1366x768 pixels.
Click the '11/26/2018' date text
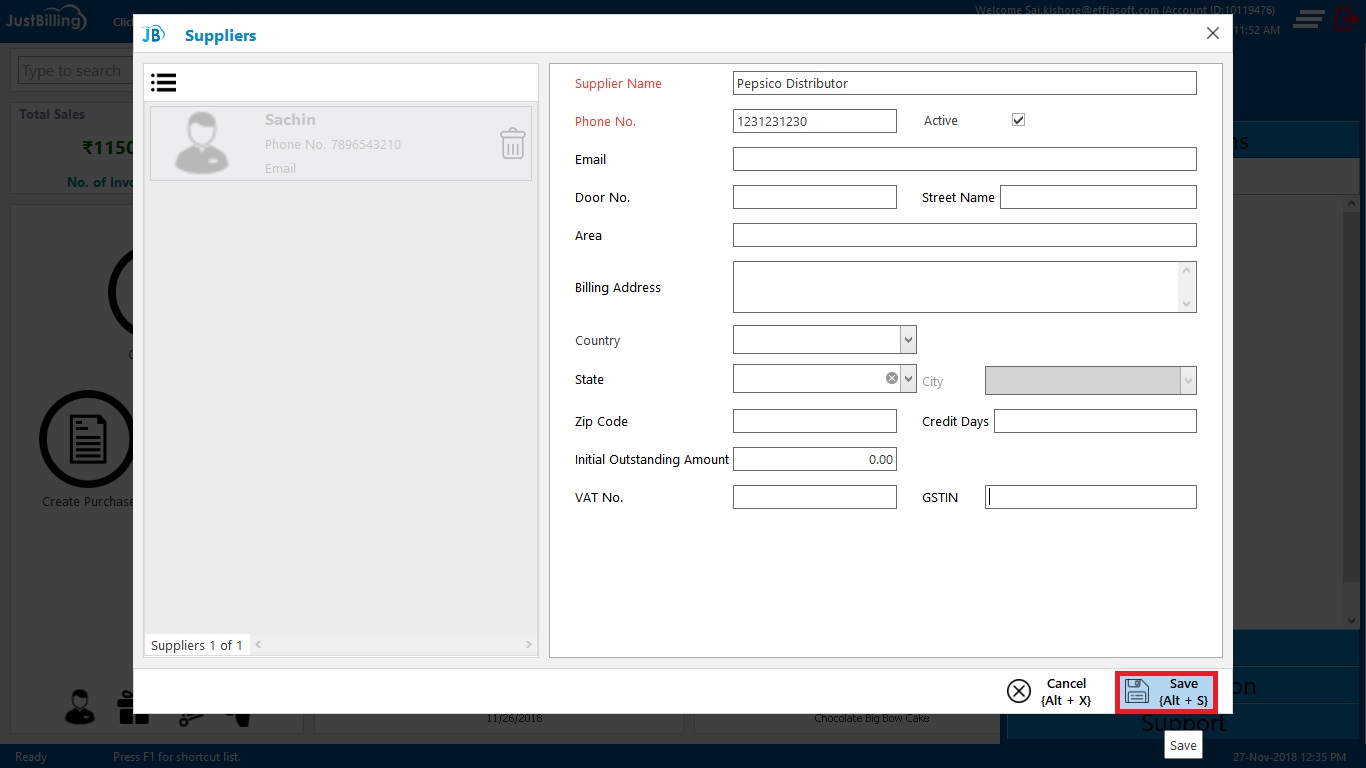point(513,718)
